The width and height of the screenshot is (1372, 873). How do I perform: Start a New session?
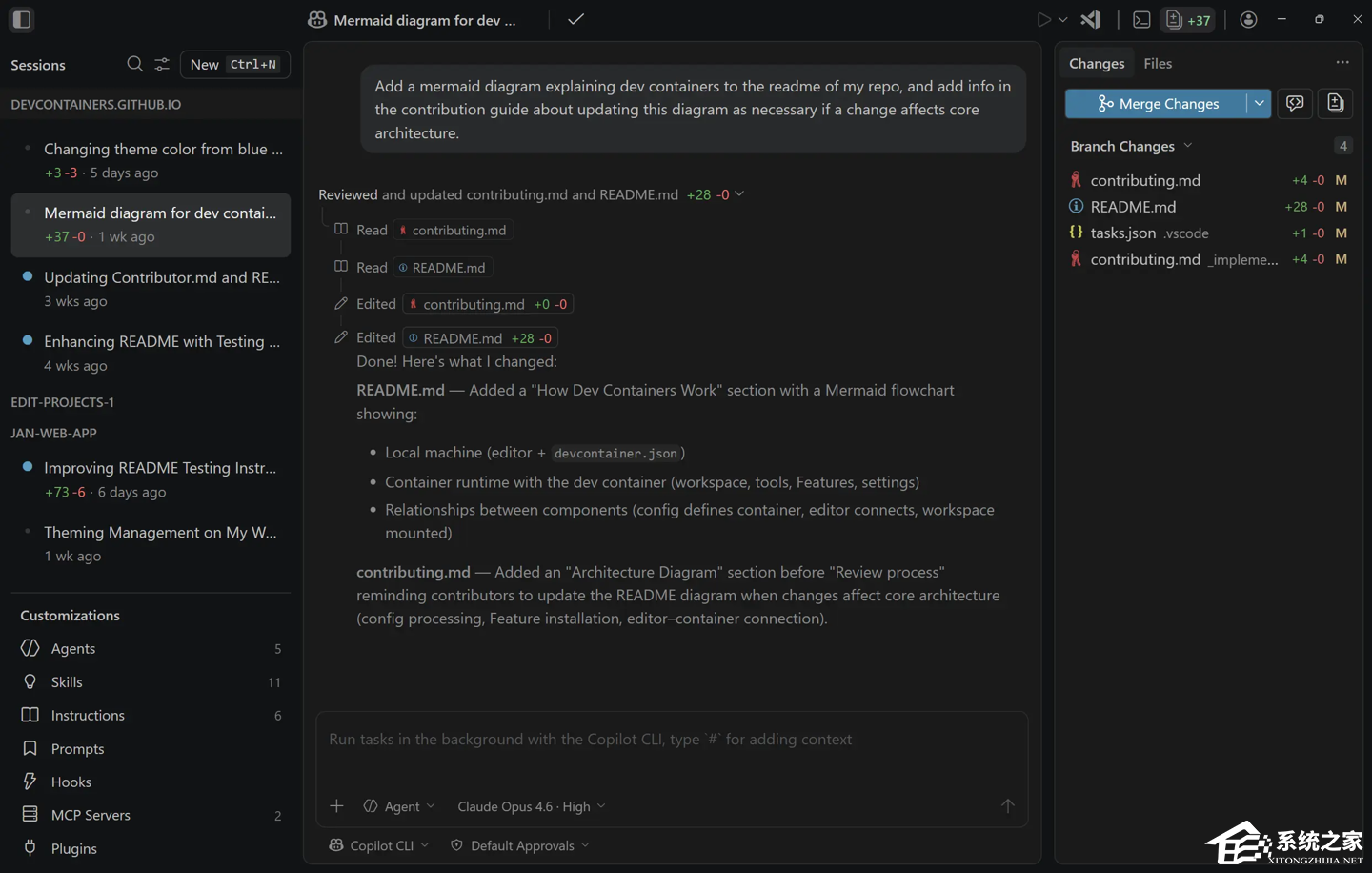(x=234, y=64)
